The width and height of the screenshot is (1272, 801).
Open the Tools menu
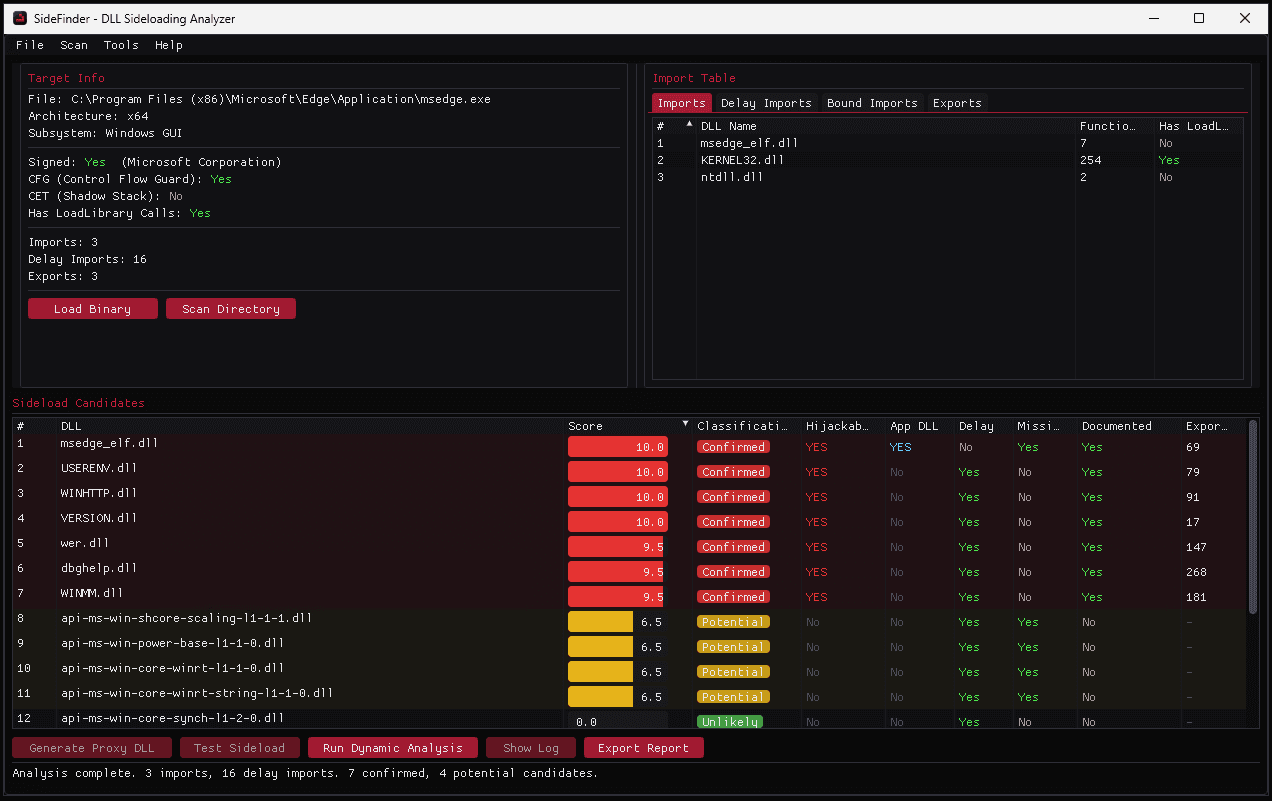point(121,45)
